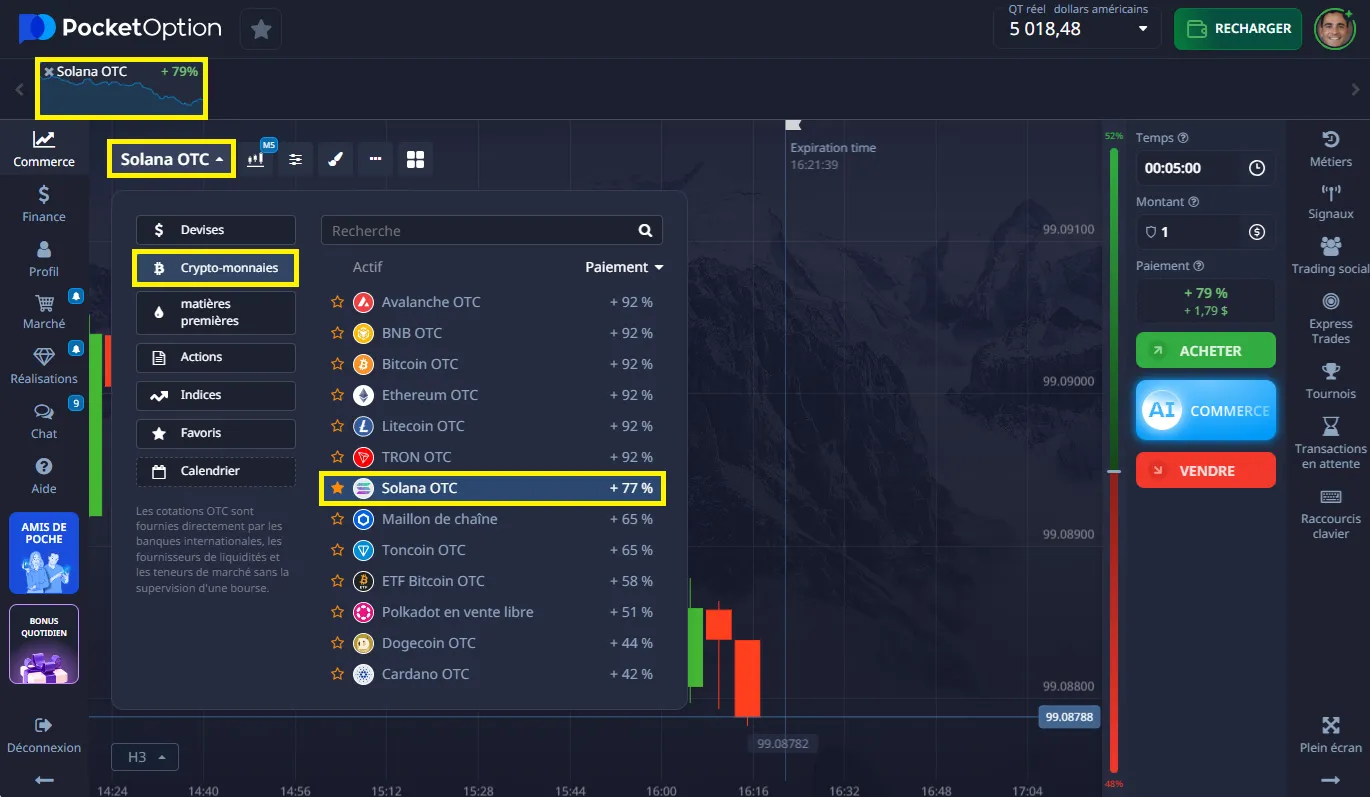The height and width of the screenshot is (797, 1370).
Task: Click the Pocket Option logo
Action: (x=120, y=28)
